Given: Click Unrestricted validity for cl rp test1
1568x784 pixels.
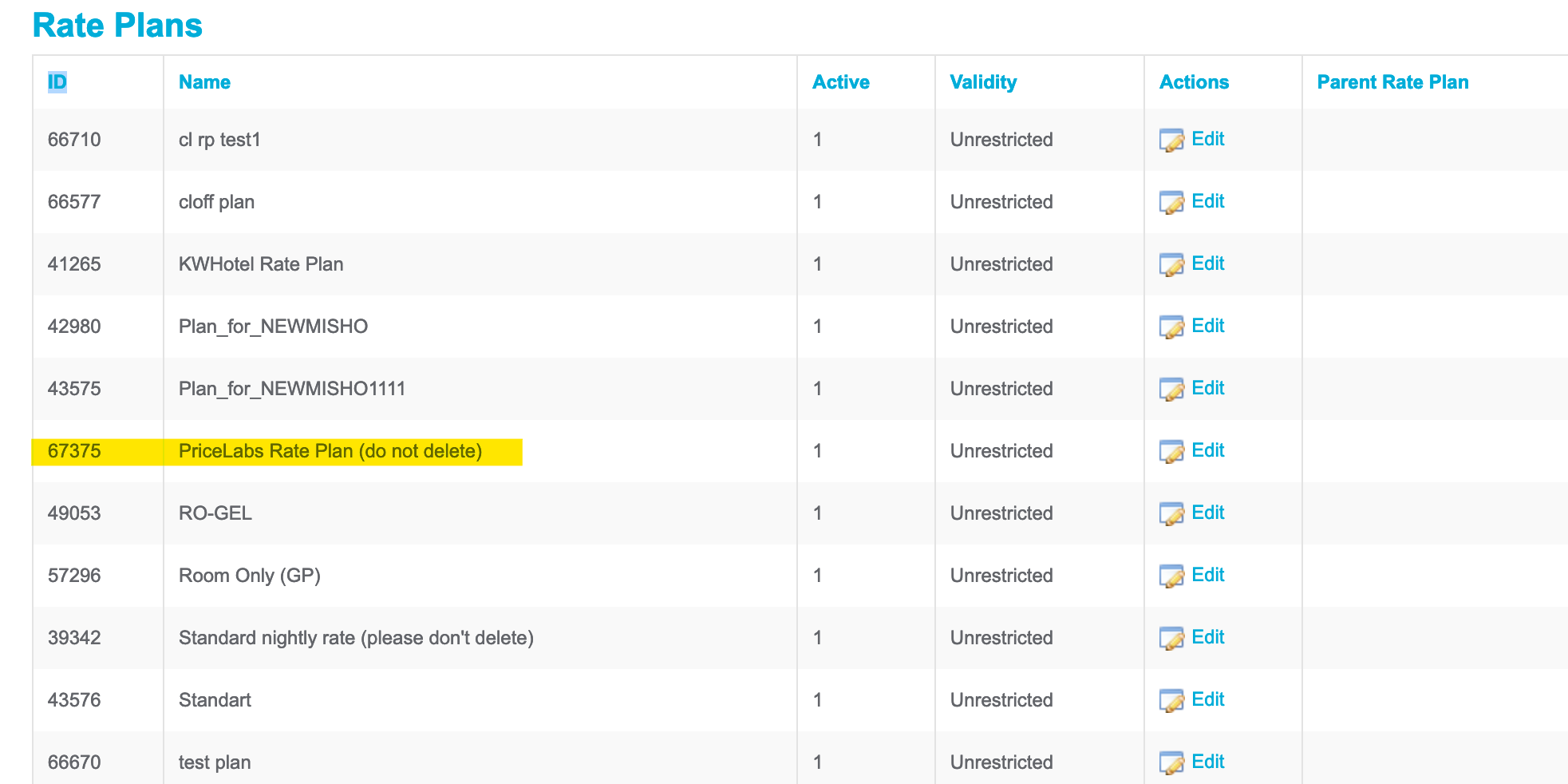Looking at the screenshot, I should point(1001,140).
